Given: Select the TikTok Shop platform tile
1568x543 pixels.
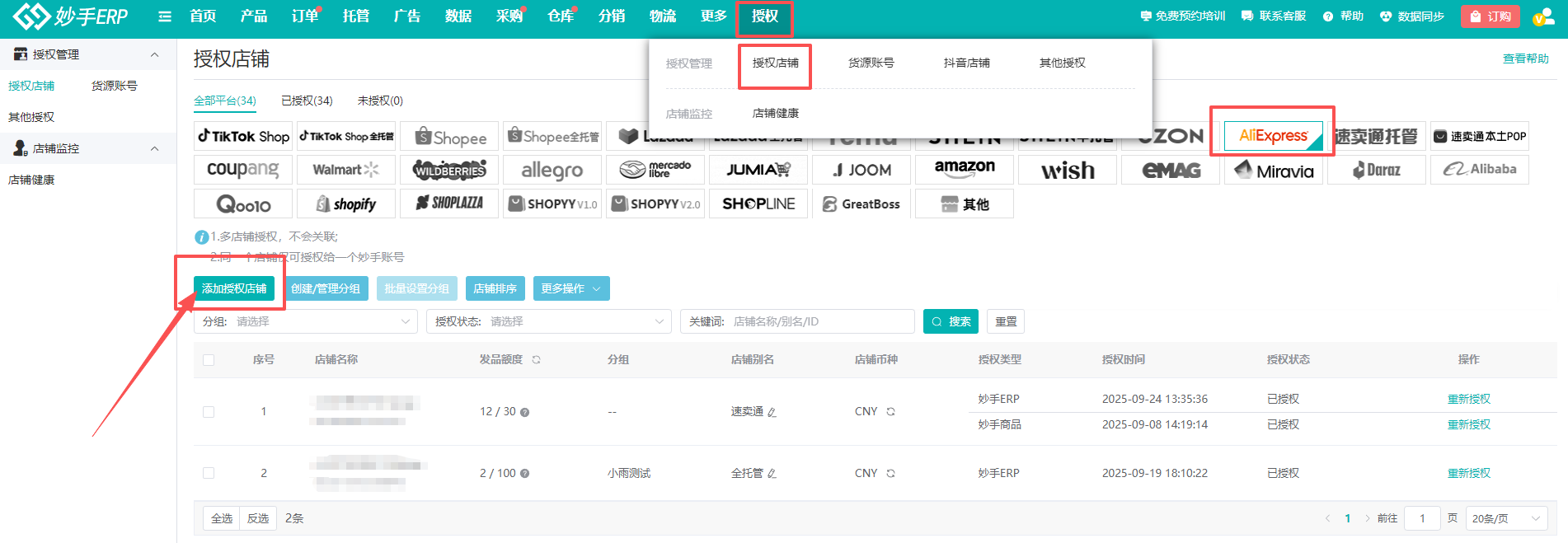Looking at the screenshot, I should coord(243,136).
